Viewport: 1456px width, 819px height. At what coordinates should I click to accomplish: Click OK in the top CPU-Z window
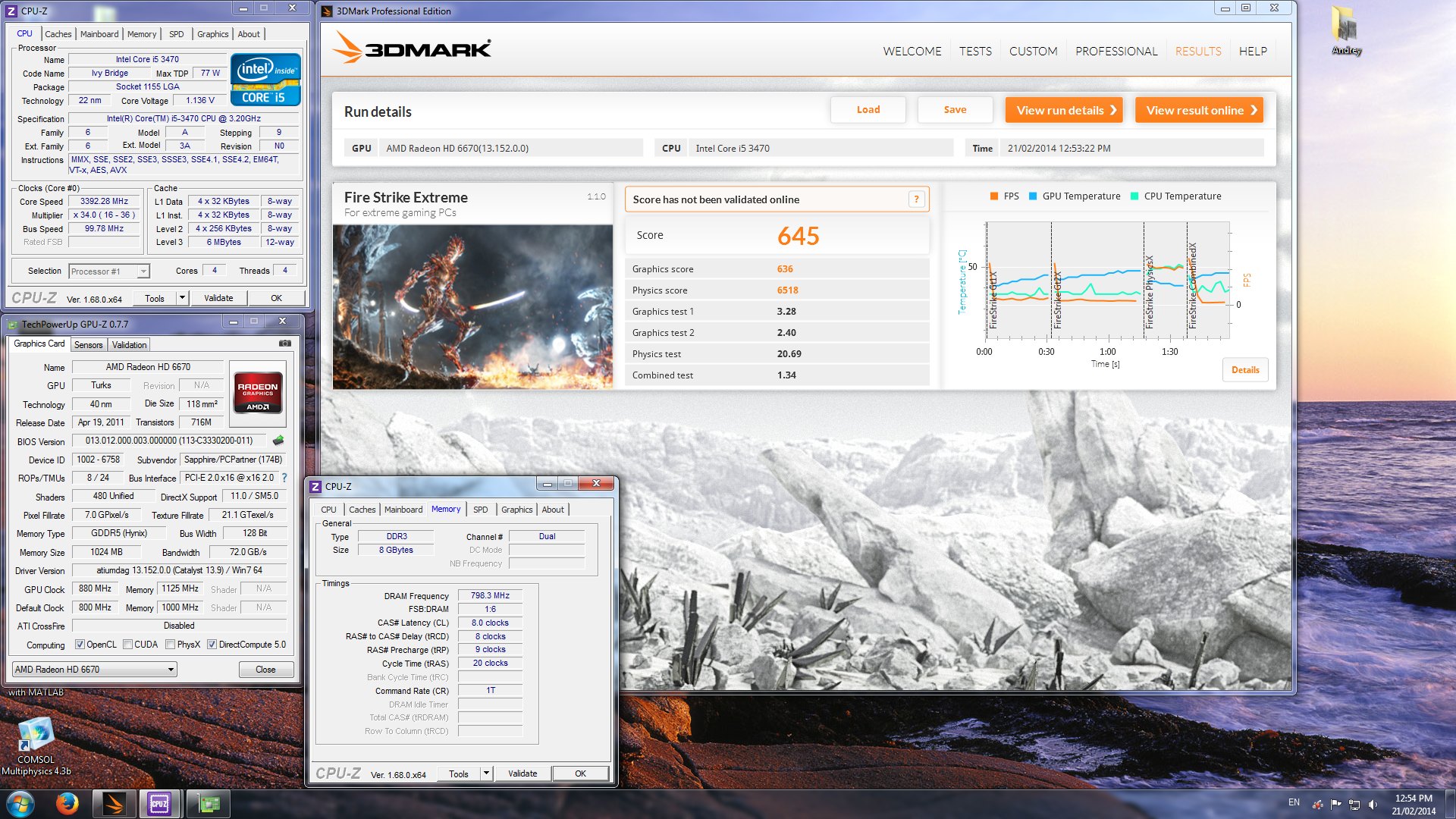point(276,298)
